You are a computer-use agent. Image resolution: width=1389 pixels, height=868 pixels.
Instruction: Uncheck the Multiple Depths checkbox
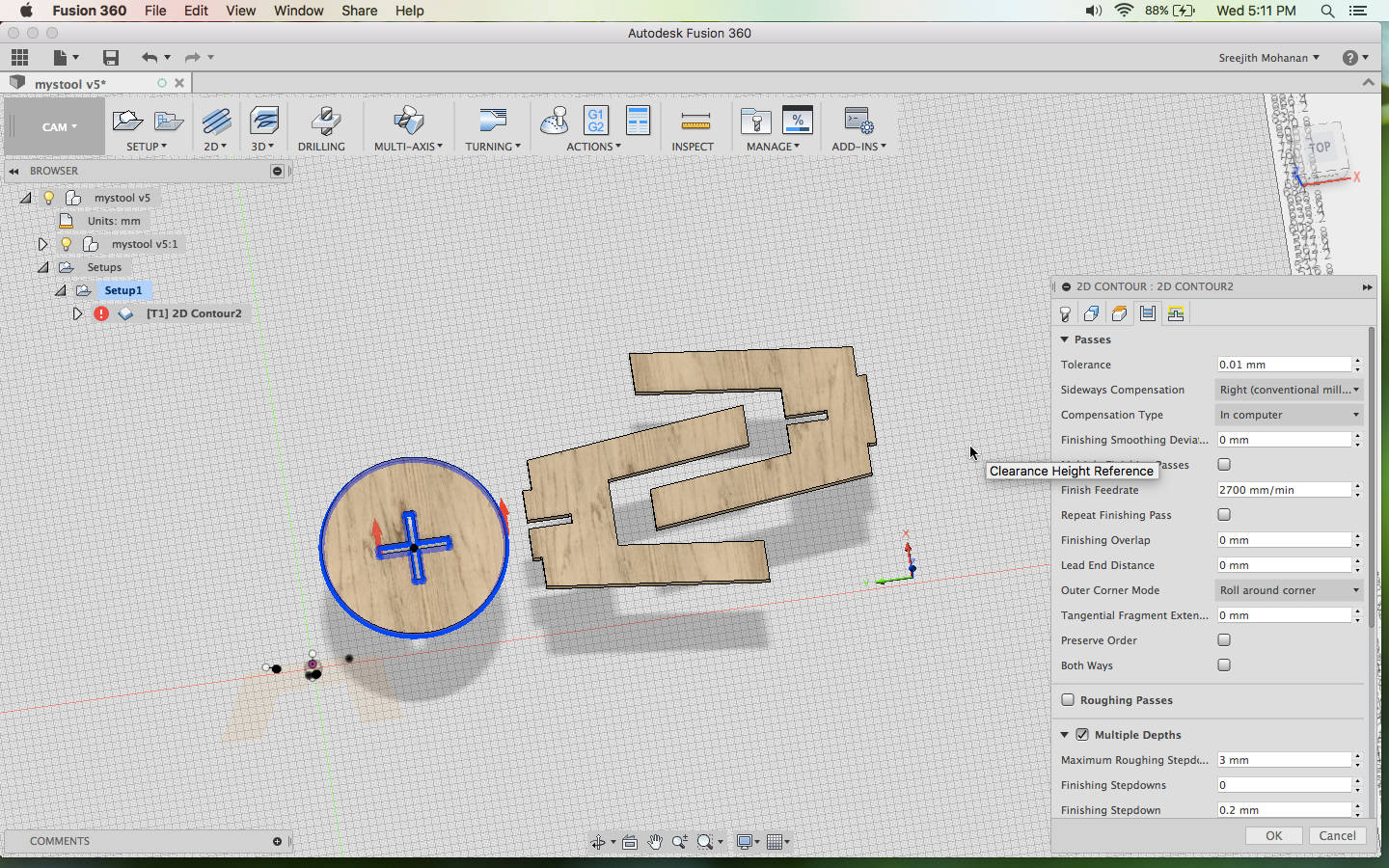(1082, 735)
